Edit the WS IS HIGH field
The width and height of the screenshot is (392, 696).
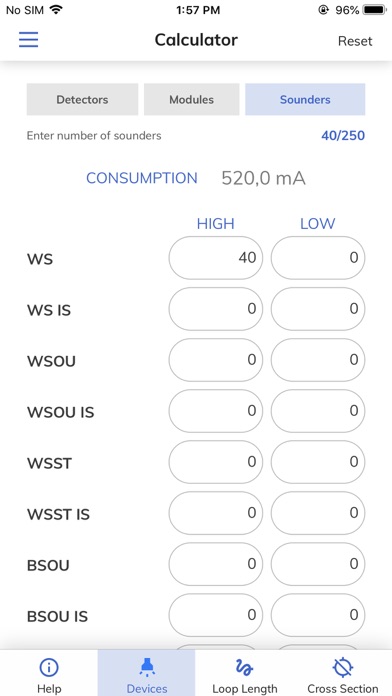point(216,308)
